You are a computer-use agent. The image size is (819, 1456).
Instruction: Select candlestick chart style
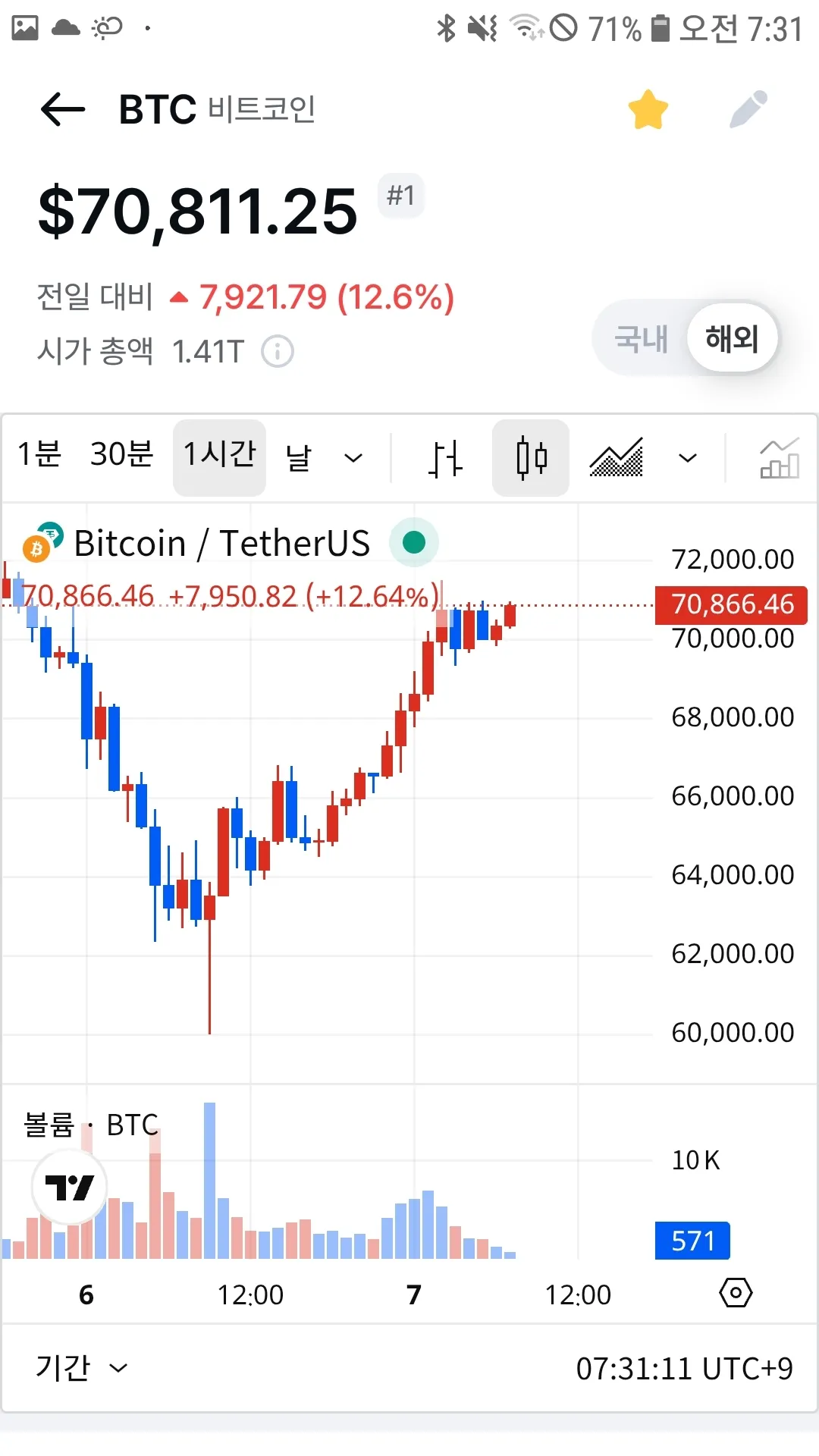[x=531, y=458]
